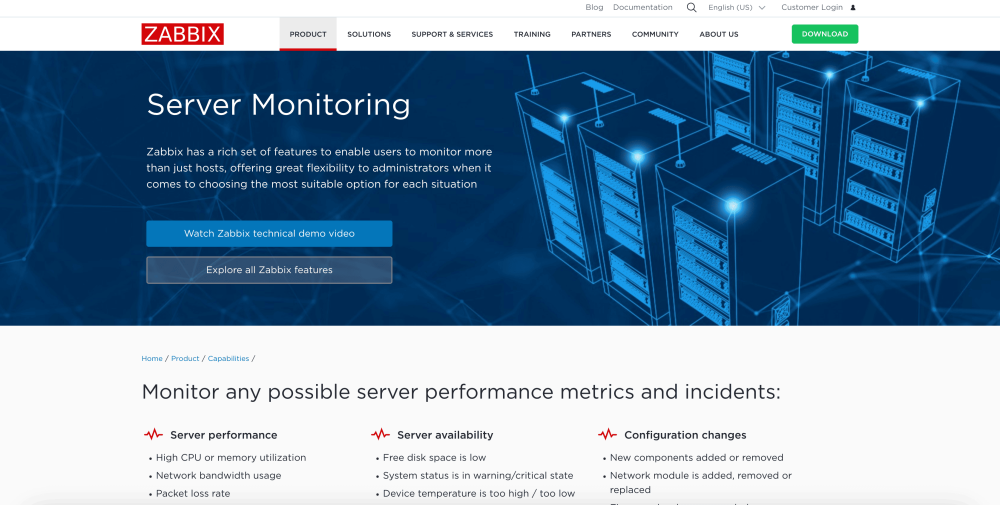
Task: Go to Home breadcrumb link
Action: (x=152, y=358)
